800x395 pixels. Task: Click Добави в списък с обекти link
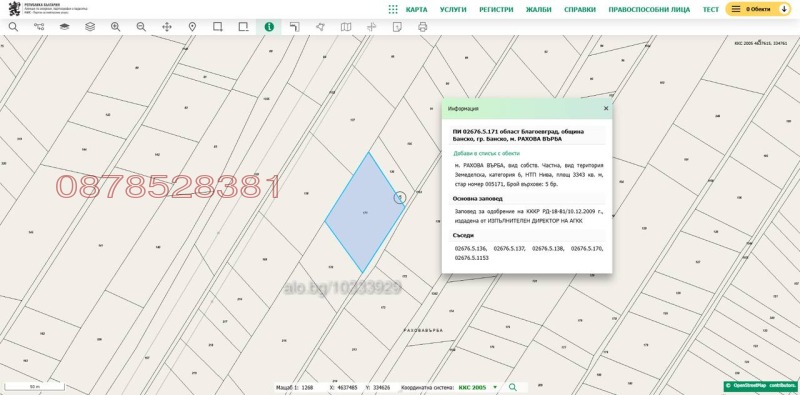pyautogui.click(x=486, y=153)
